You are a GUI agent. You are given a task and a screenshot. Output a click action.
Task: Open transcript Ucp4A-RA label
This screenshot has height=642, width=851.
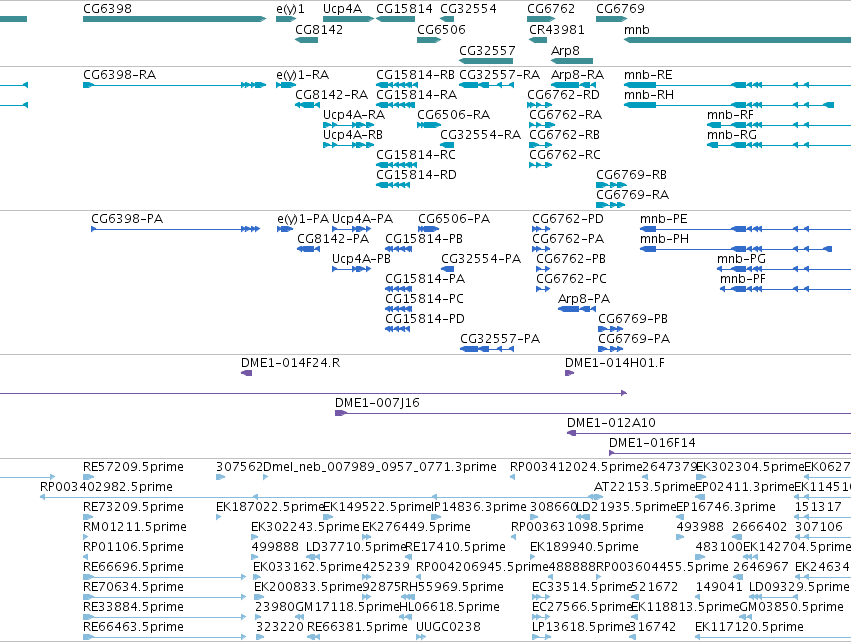(354, 115)
